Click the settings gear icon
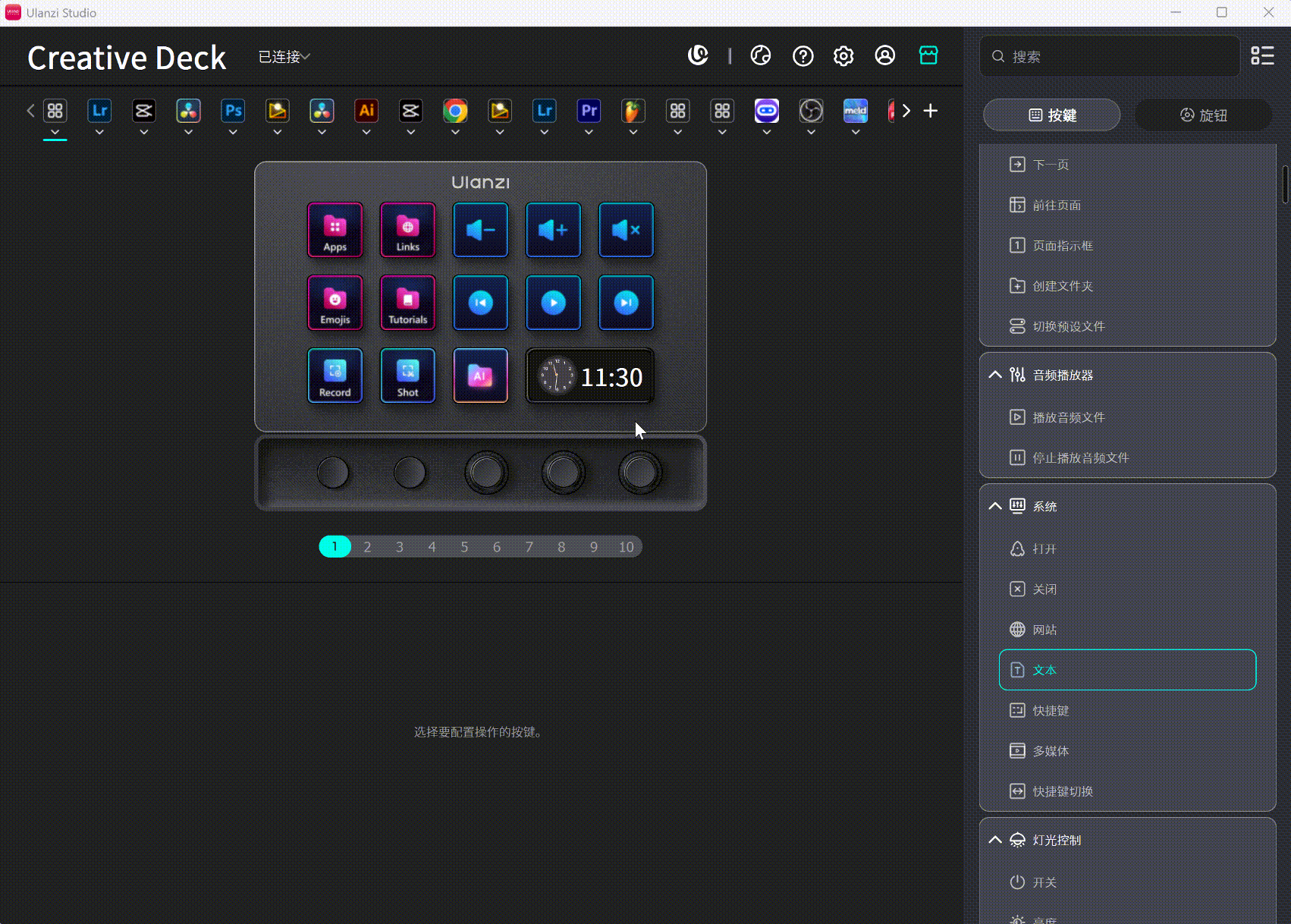Screen dimensions: 1291x924 [x=843, y=56]
